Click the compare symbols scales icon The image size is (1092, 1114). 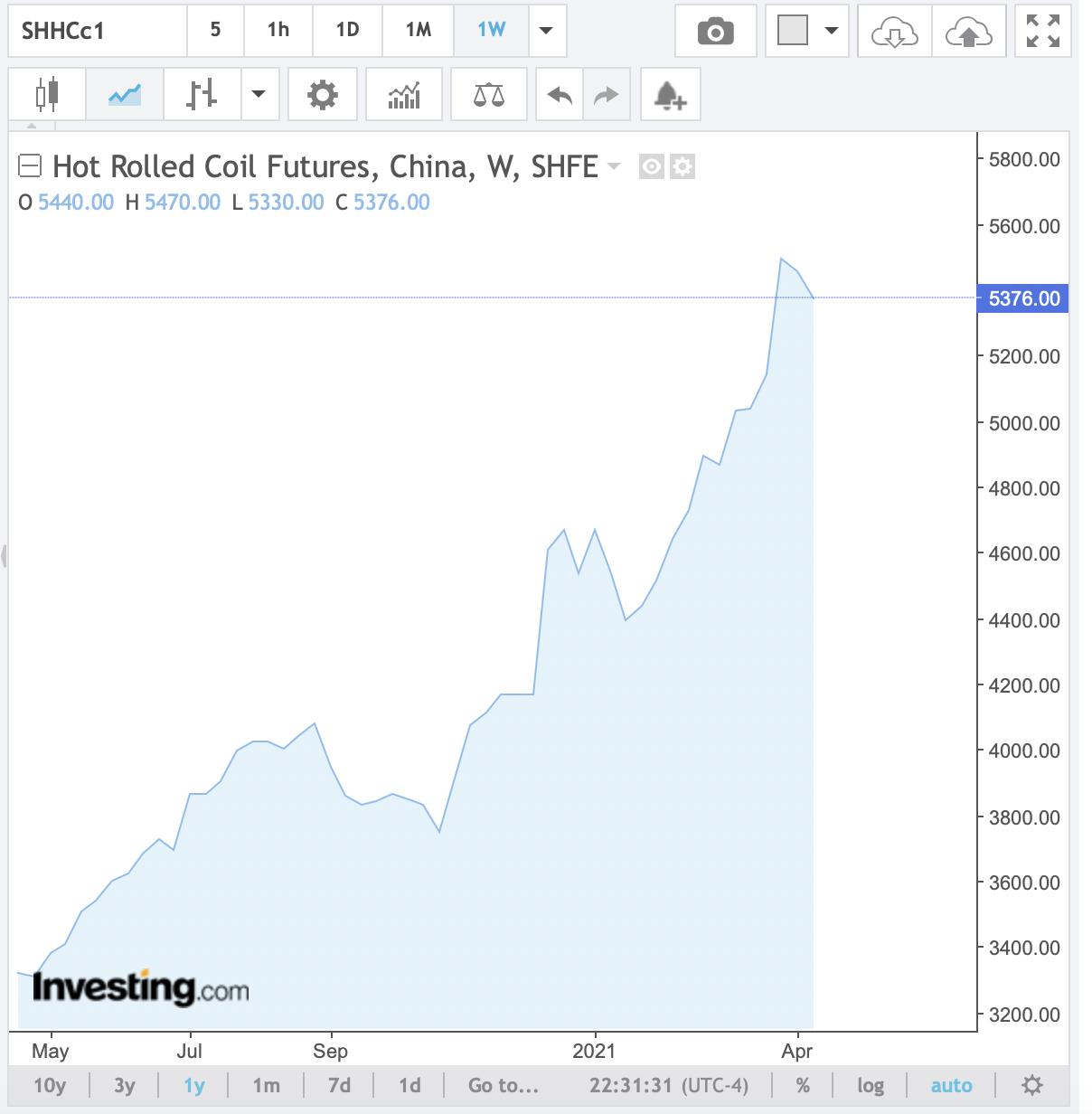(489, 94)
